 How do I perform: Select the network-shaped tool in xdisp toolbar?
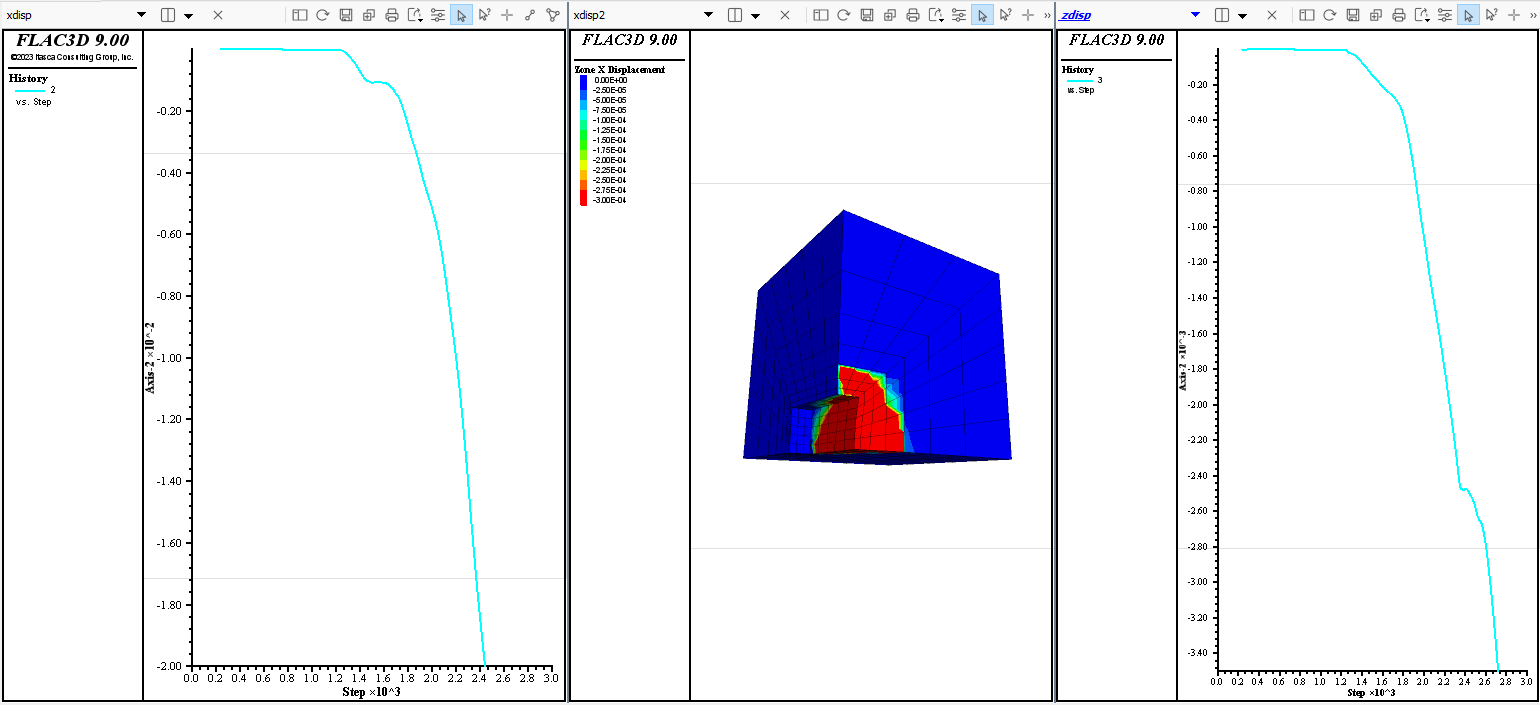coord(553,15)
